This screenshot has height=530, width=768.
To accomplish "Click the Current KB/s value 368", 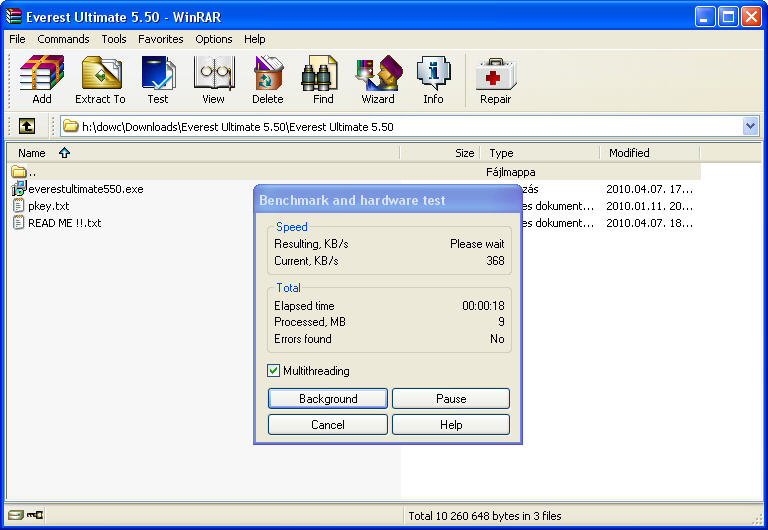I will point(495,261).
